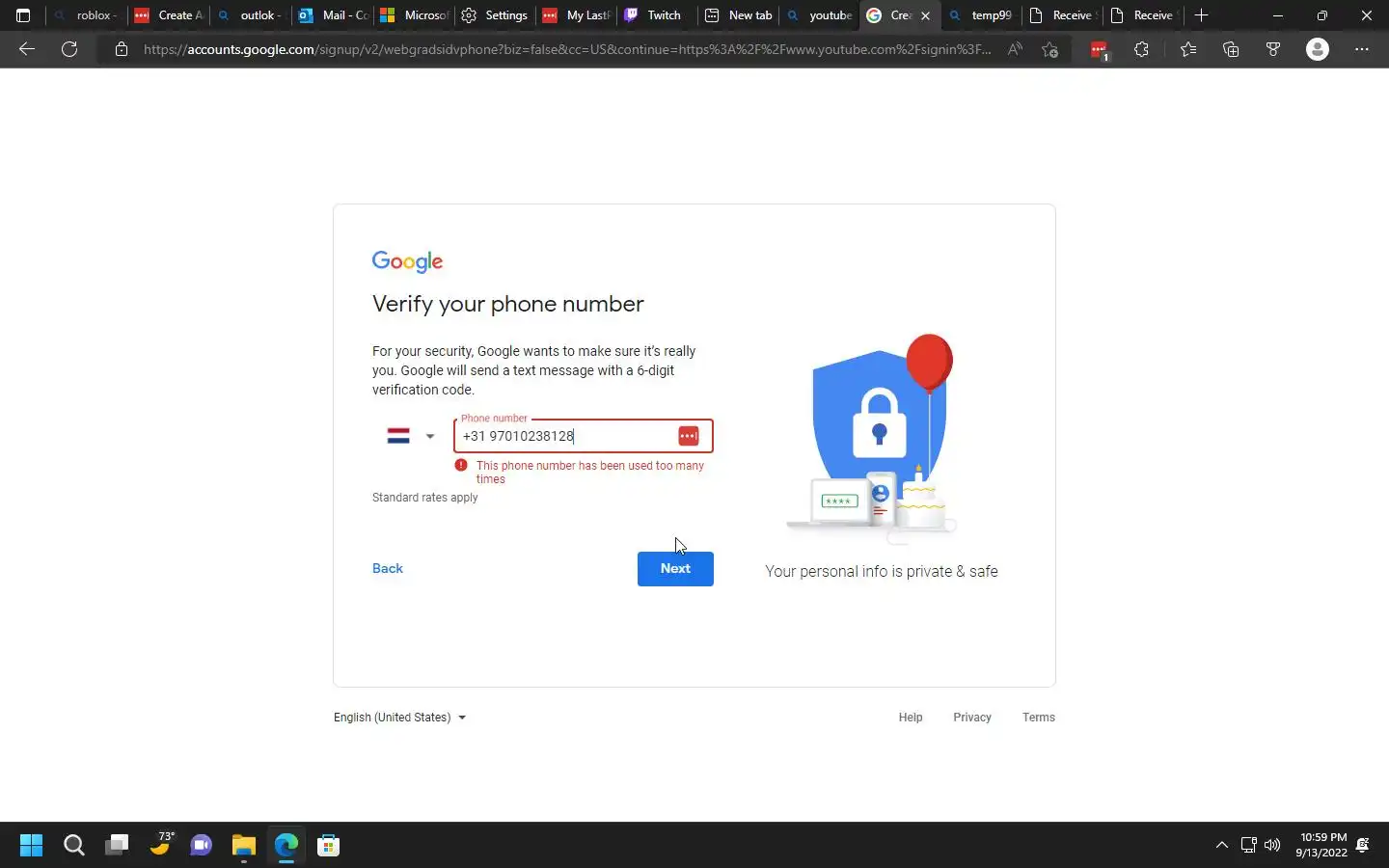
Task: Close the active Google signup tab
Action: click(x=925, y=15)
